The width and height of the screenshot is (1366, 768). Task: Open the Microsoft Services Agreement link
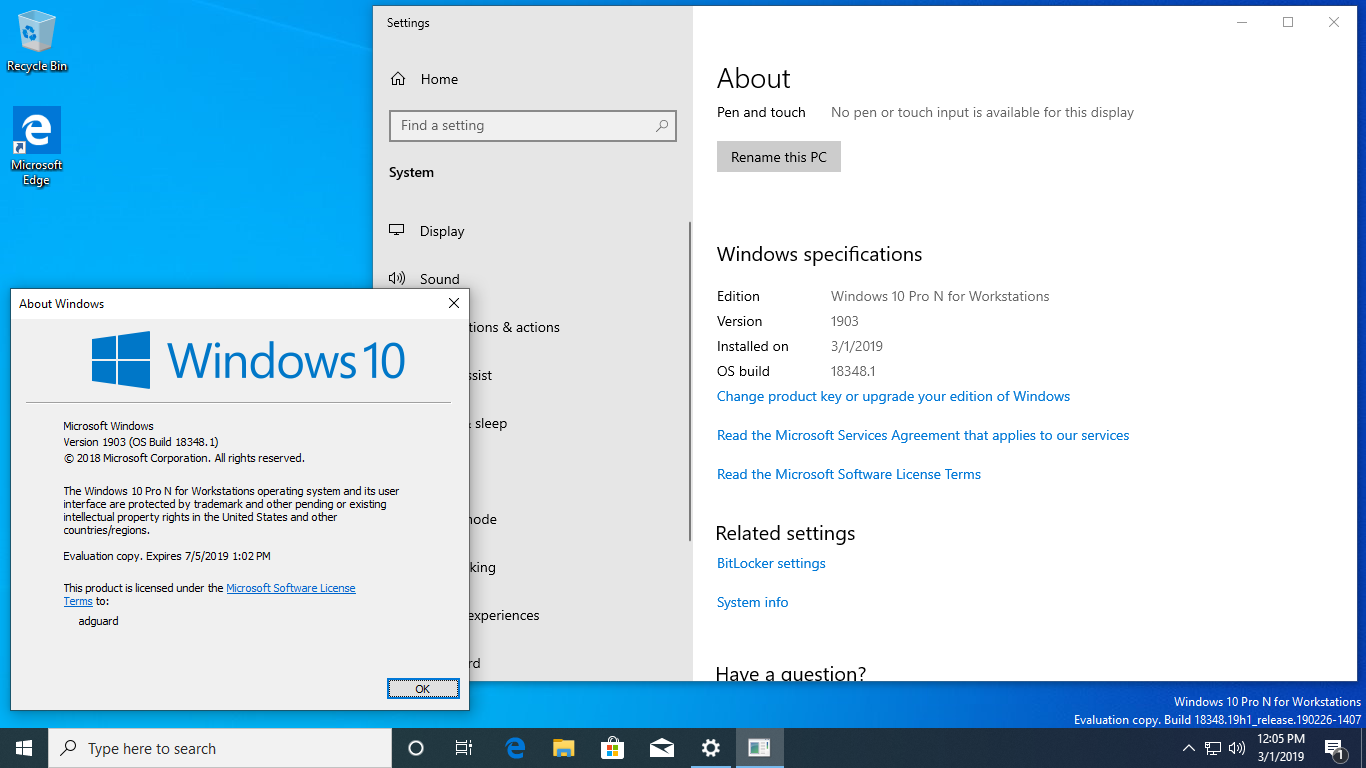click(923, 435)
